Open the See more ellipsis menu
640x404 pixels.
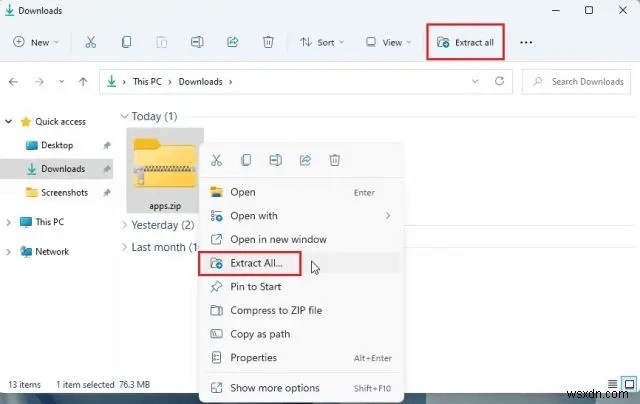[526, 42]
